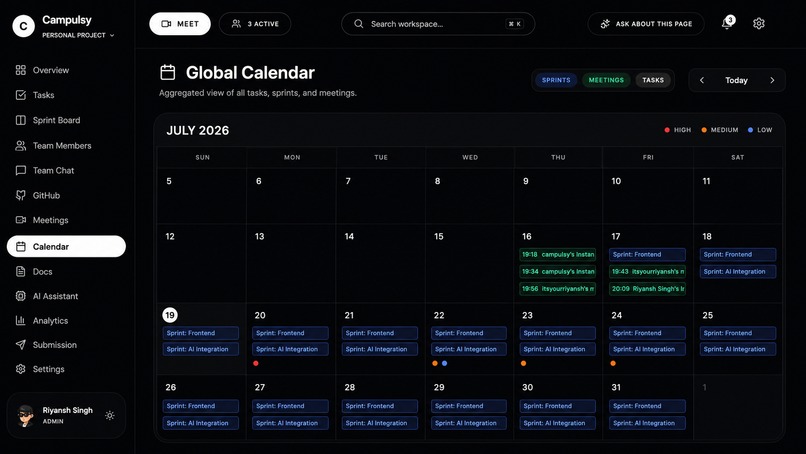The width and height of the screenshot is (806, 454).
Task: Open the AI Assistant chip icon
Action: (21, 296)
